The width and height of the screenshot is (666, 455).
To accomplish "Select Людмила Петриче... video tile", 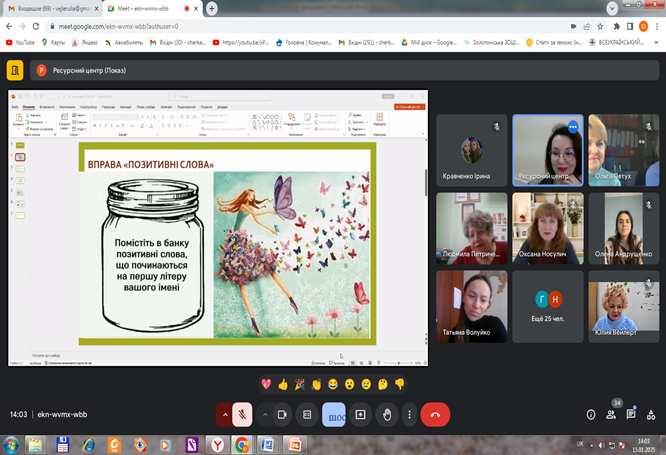I will (x=471, y=228).
